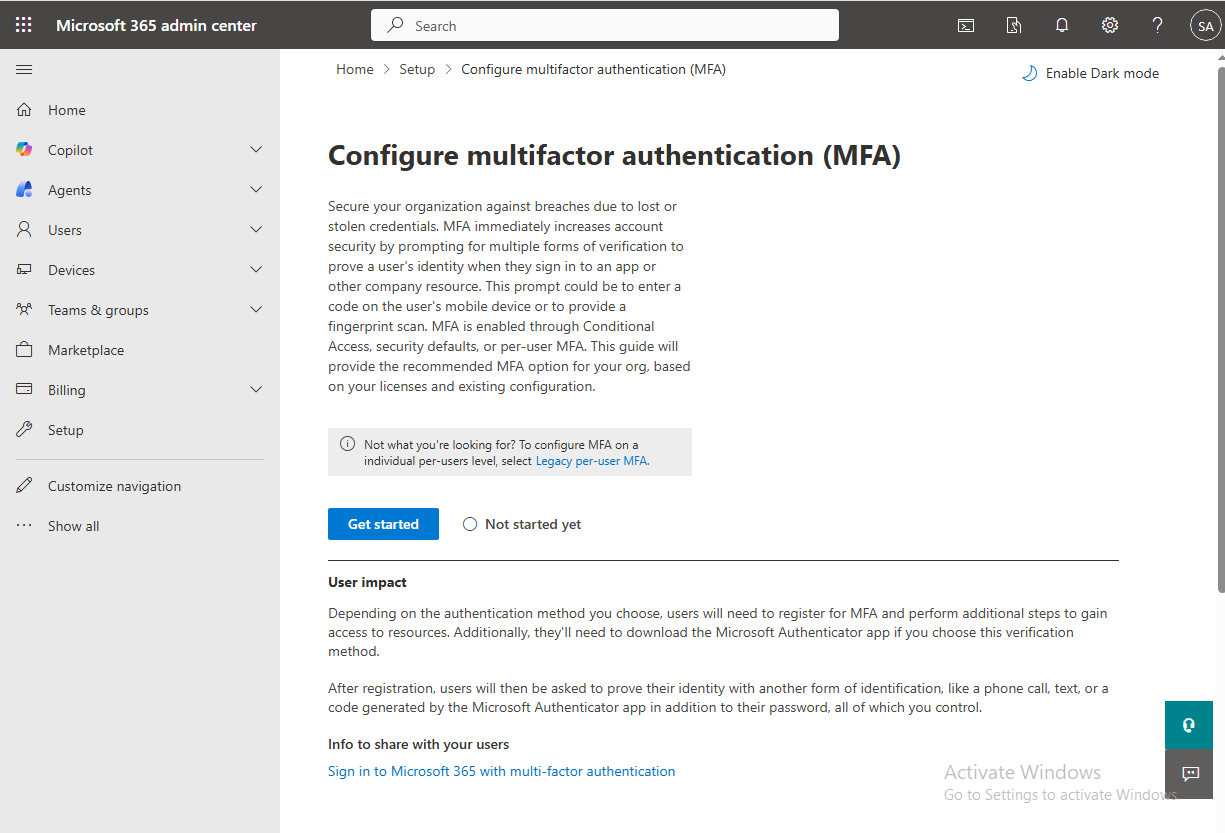
Task: Go to Setup breadcrumb
Action: [417, 69]
